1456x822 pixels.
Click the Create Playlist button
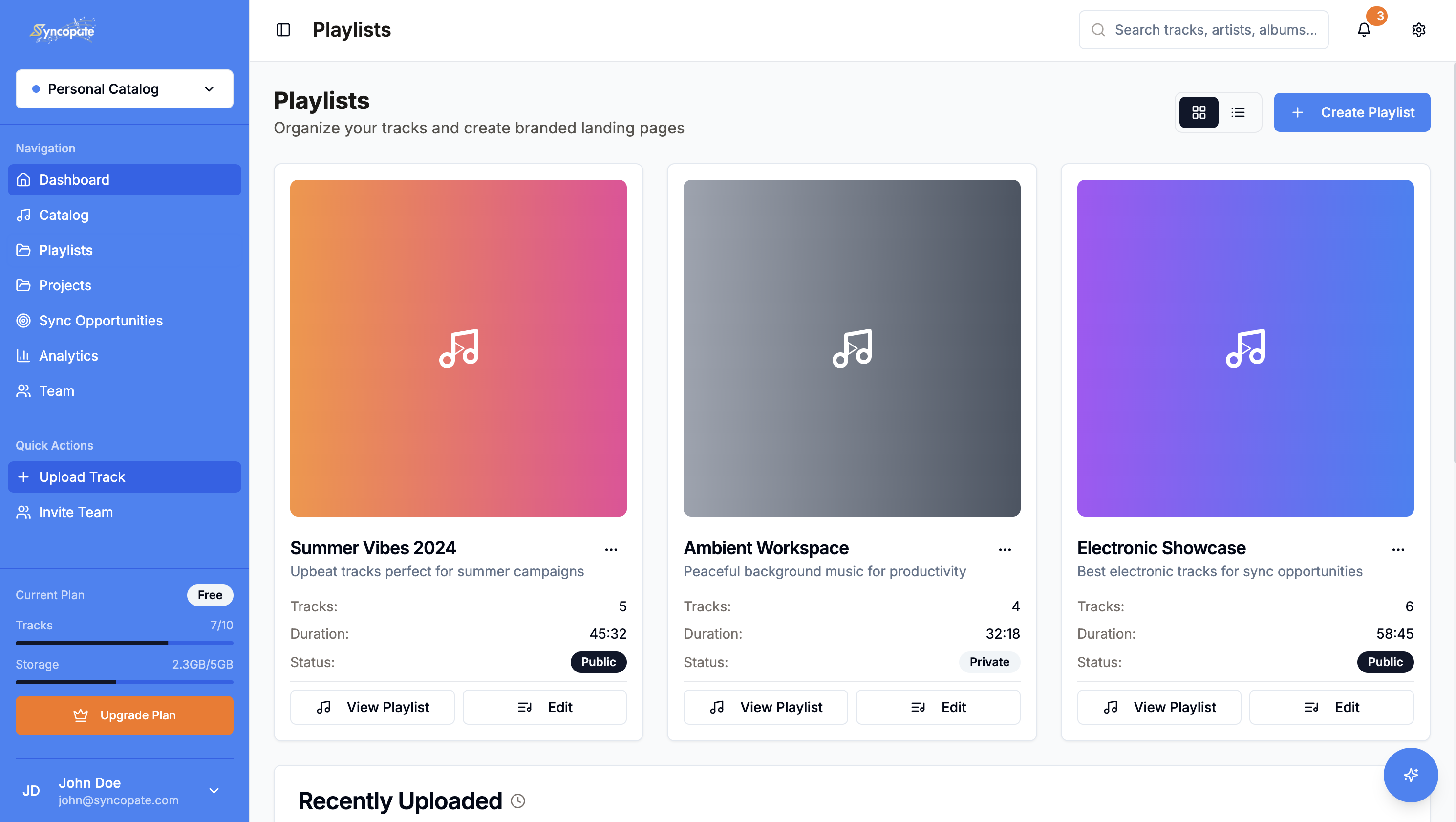point(1352,112)
